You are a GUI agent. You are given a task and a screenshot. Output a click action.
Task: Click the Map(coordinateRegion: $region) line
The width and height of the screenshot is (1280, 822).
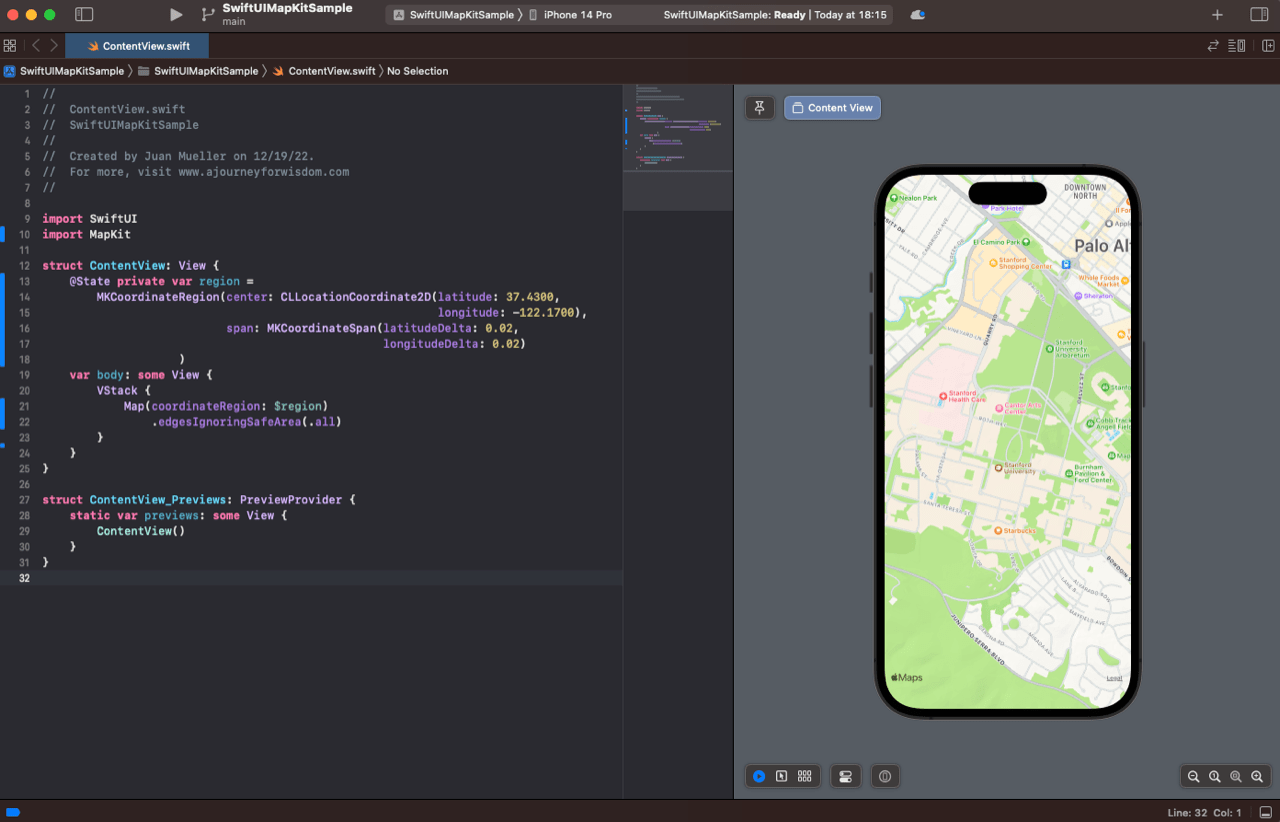226,406
